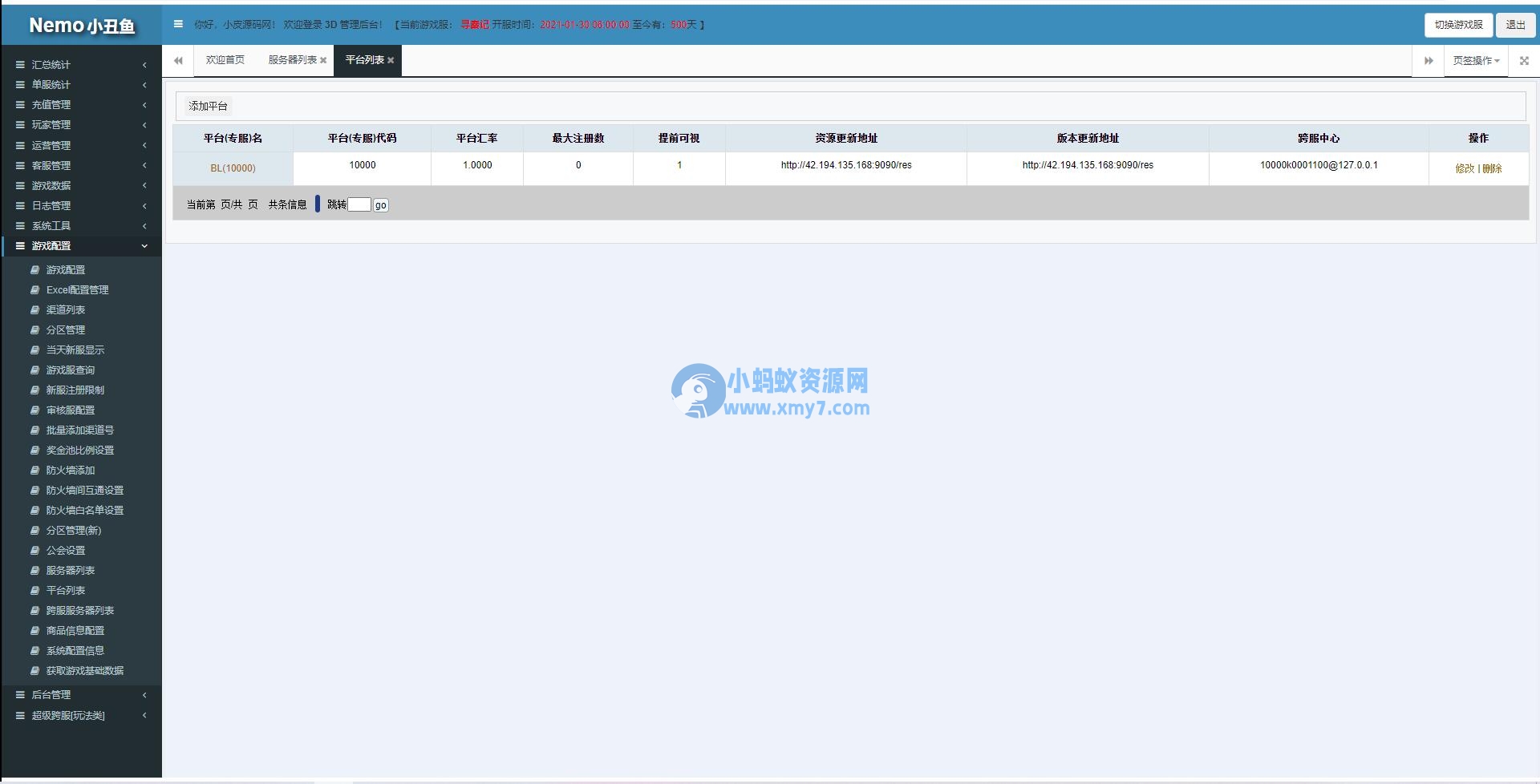Click the 退出 logout button
Image resolution: width=1540 pixels, height=784 pixels.
[1514, 25]
